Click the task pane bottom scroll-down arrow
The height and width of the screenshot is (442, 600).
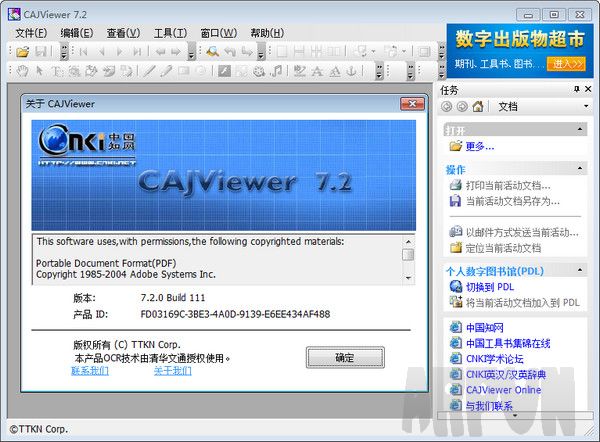pos(515,416)
